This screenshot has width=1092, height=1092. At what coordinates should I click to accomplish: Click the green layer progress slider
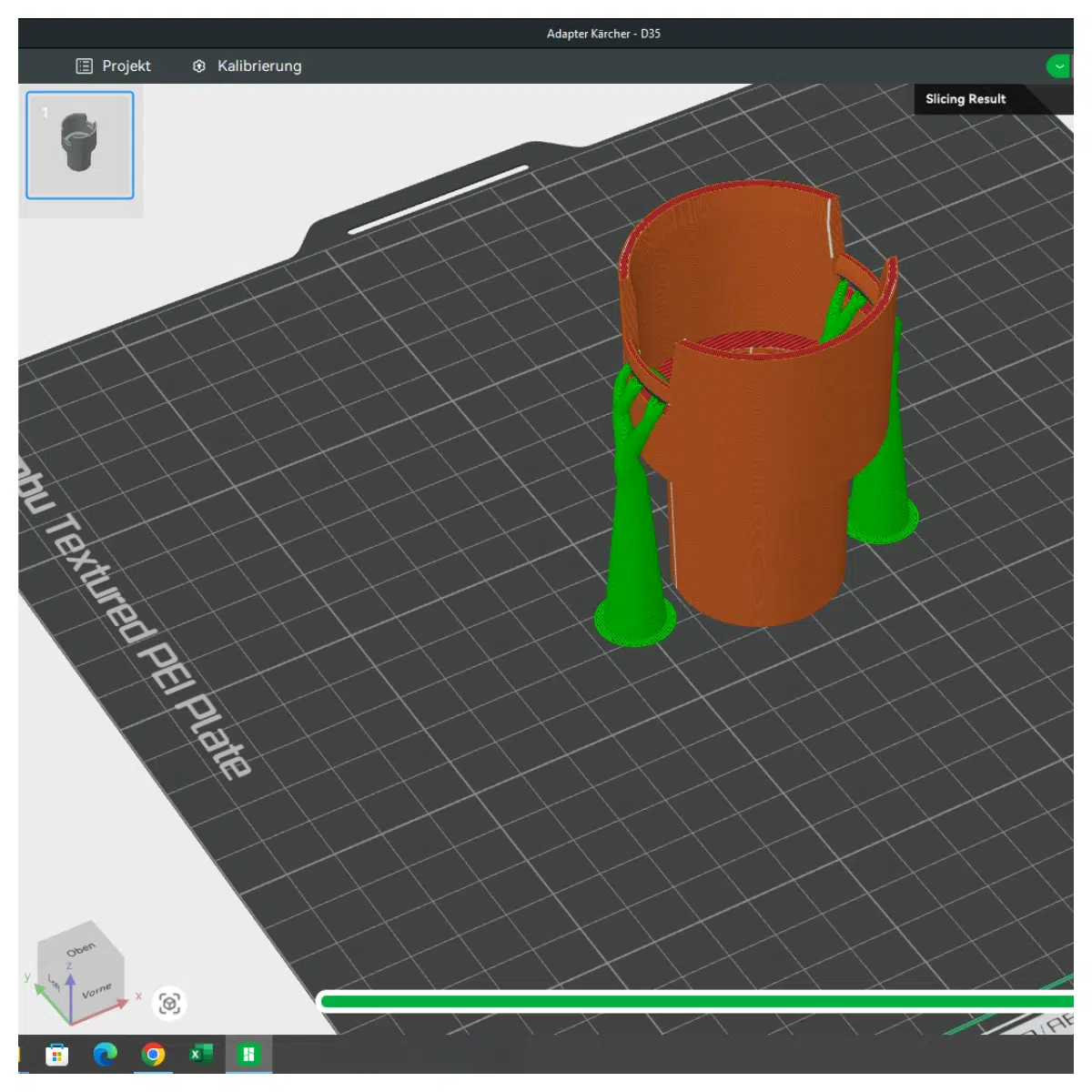coord(696,1002)
